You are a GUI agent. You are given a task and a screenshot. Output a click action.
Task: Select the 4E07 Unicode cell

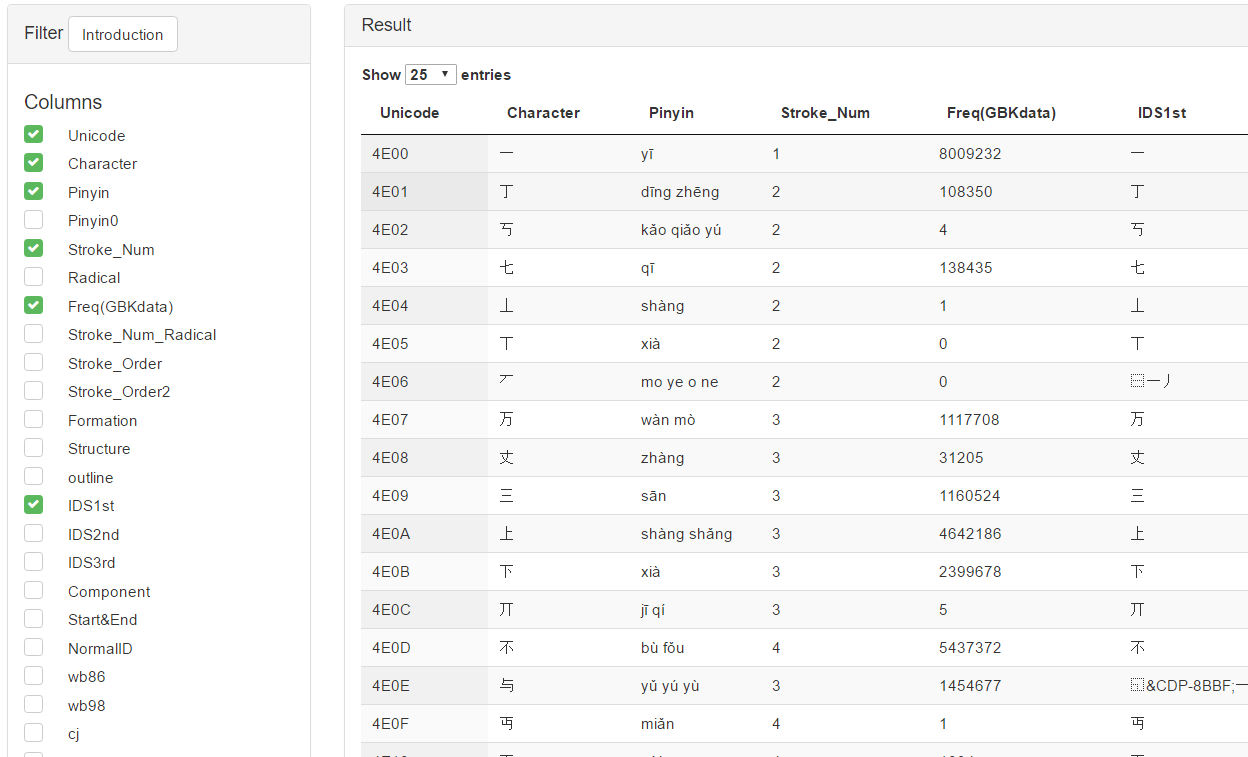(390, 420)
